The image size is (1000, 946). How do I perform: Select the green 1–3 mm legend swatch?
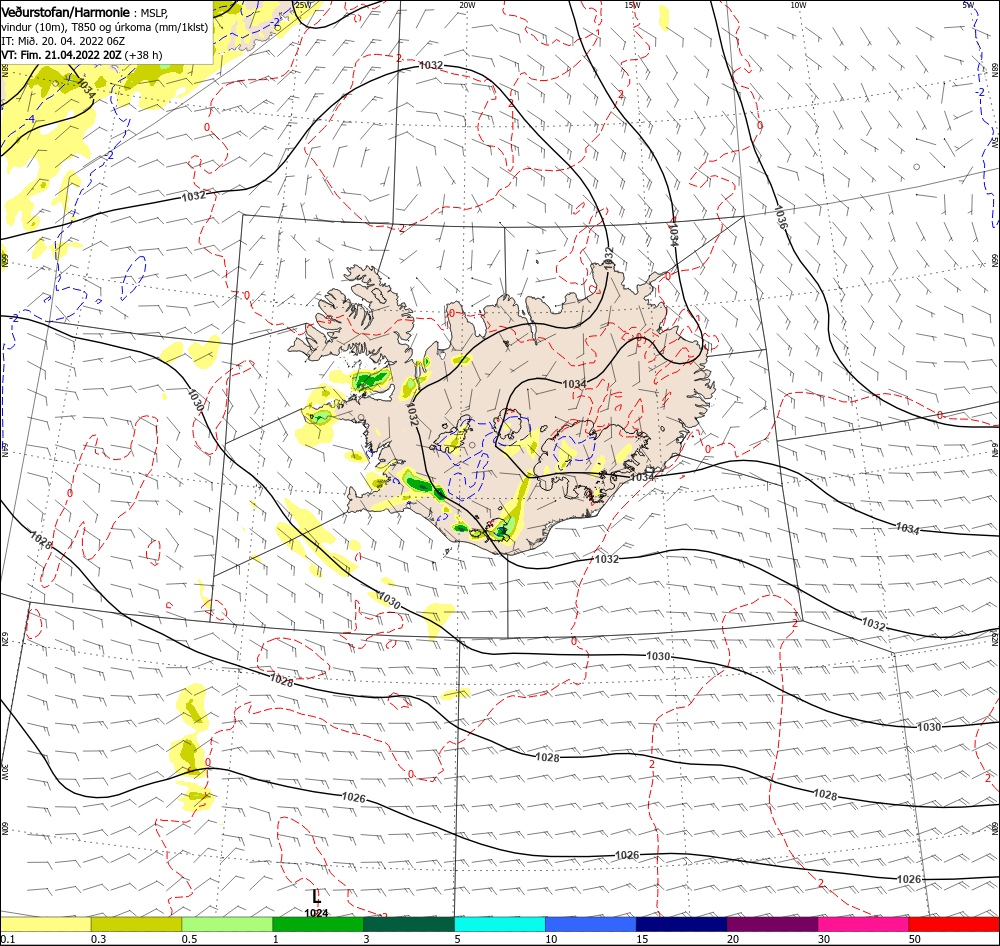tap(318, 924)
